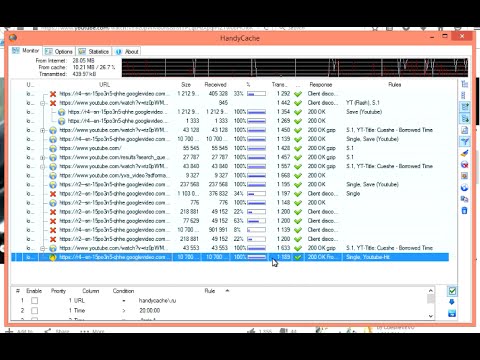Sort monitor list by Response column
The width and height of the screenshot is (480, 360).
click(321, 85)
